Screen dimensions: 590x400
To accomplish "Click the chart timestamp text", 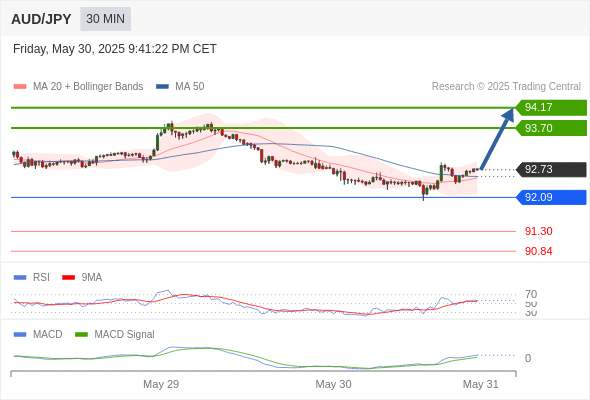I will coord(115,49).
